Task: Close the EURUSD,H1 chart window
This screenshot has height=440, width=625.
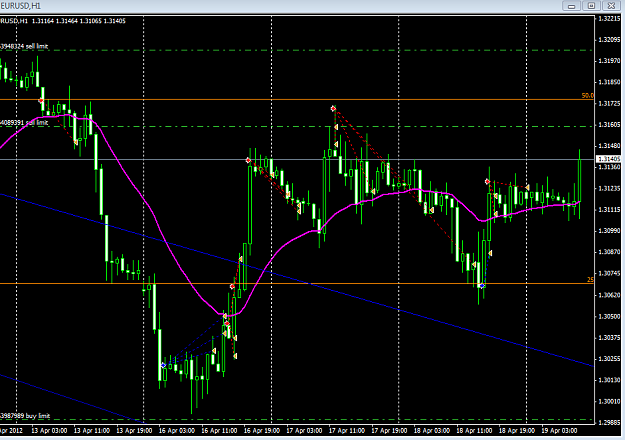Action: 611,6
